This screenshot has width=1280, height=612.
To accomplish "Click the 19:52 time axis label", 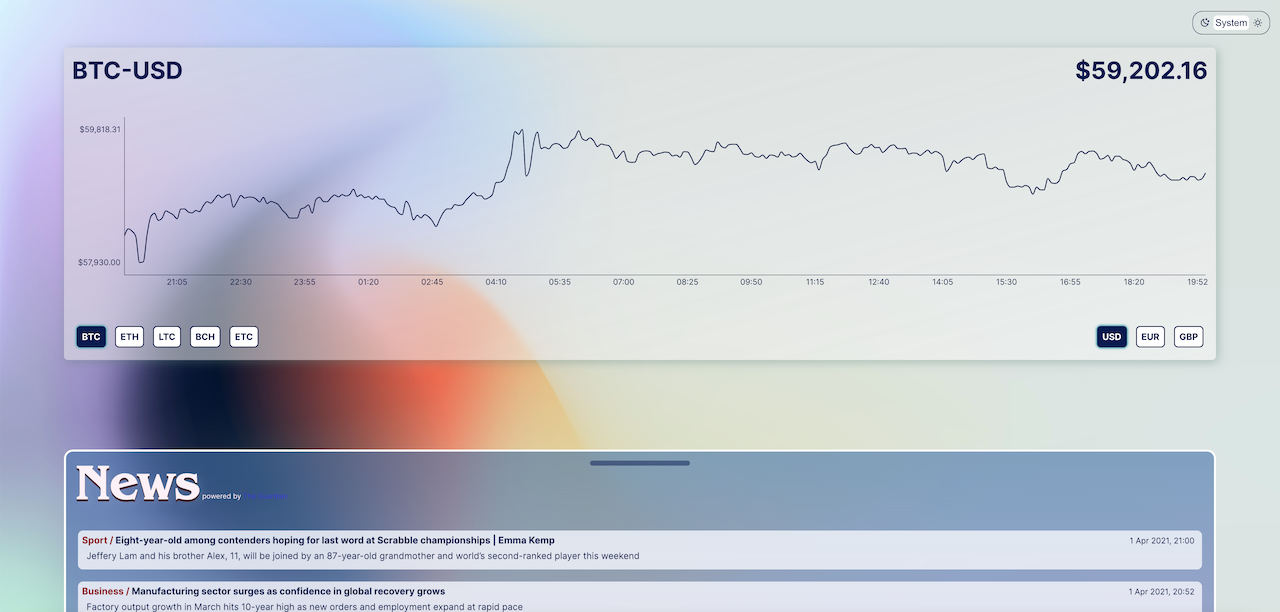I will pos(1197,282).
